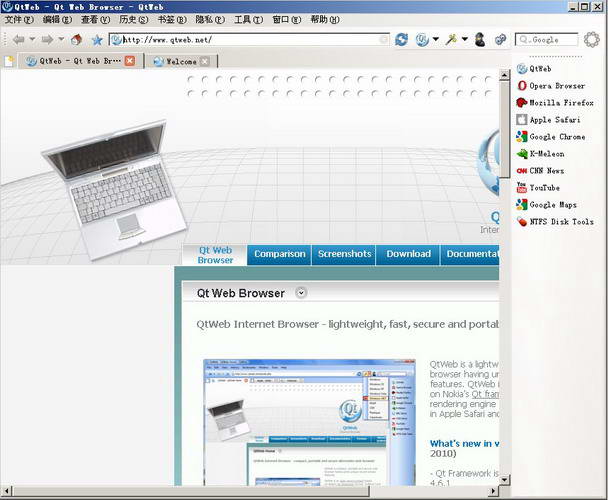
Task: Click the address bar URL field
Action: 249,40
